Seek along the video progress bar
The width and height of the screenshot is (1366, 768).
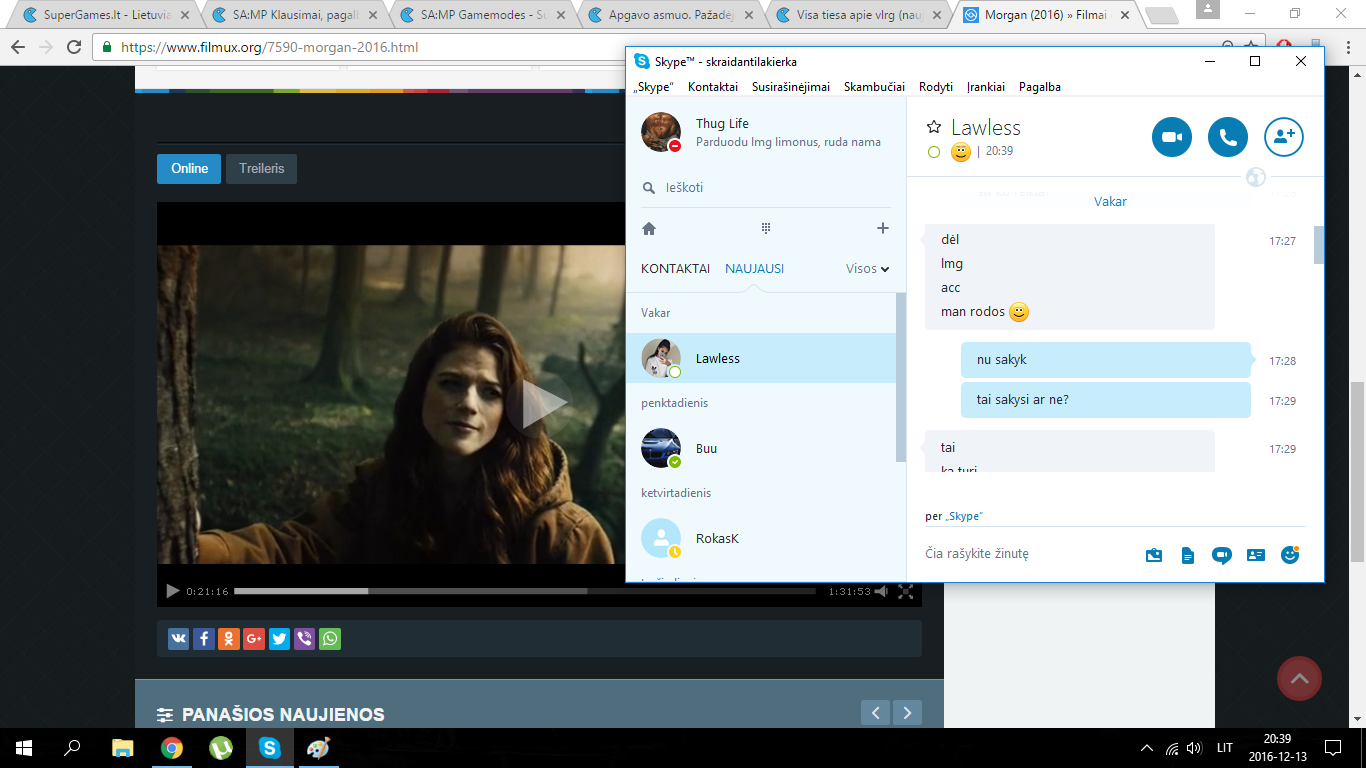coord(525,591)
